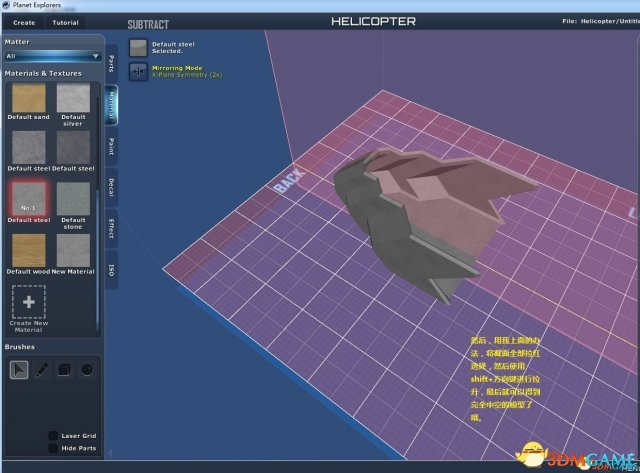Image resolution: width=640 pixels, height=473 pixels.
Task: Open the Tutorial menu
Action: point(65,23)
